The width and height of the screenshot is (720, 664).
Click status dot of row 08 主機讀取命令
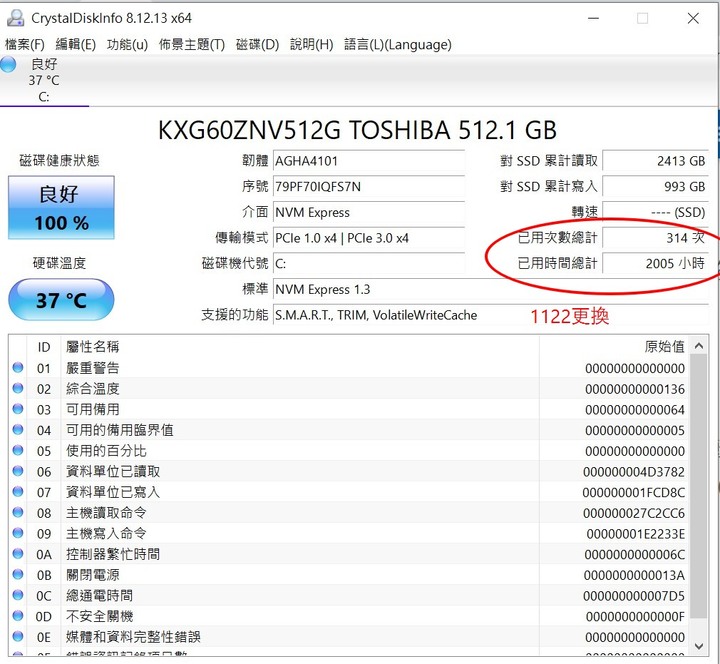pyautogui.click(x=18, y=512)
